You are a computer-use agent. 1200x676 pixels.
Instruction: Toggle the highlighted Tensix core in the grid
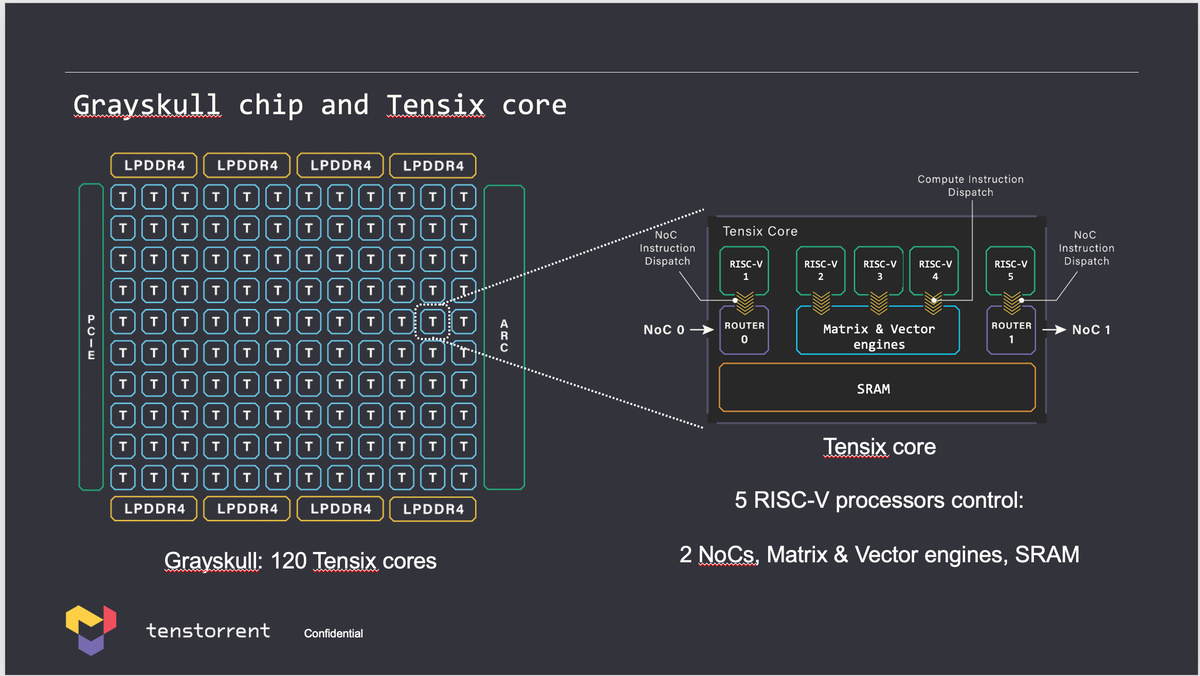point(432,319)
